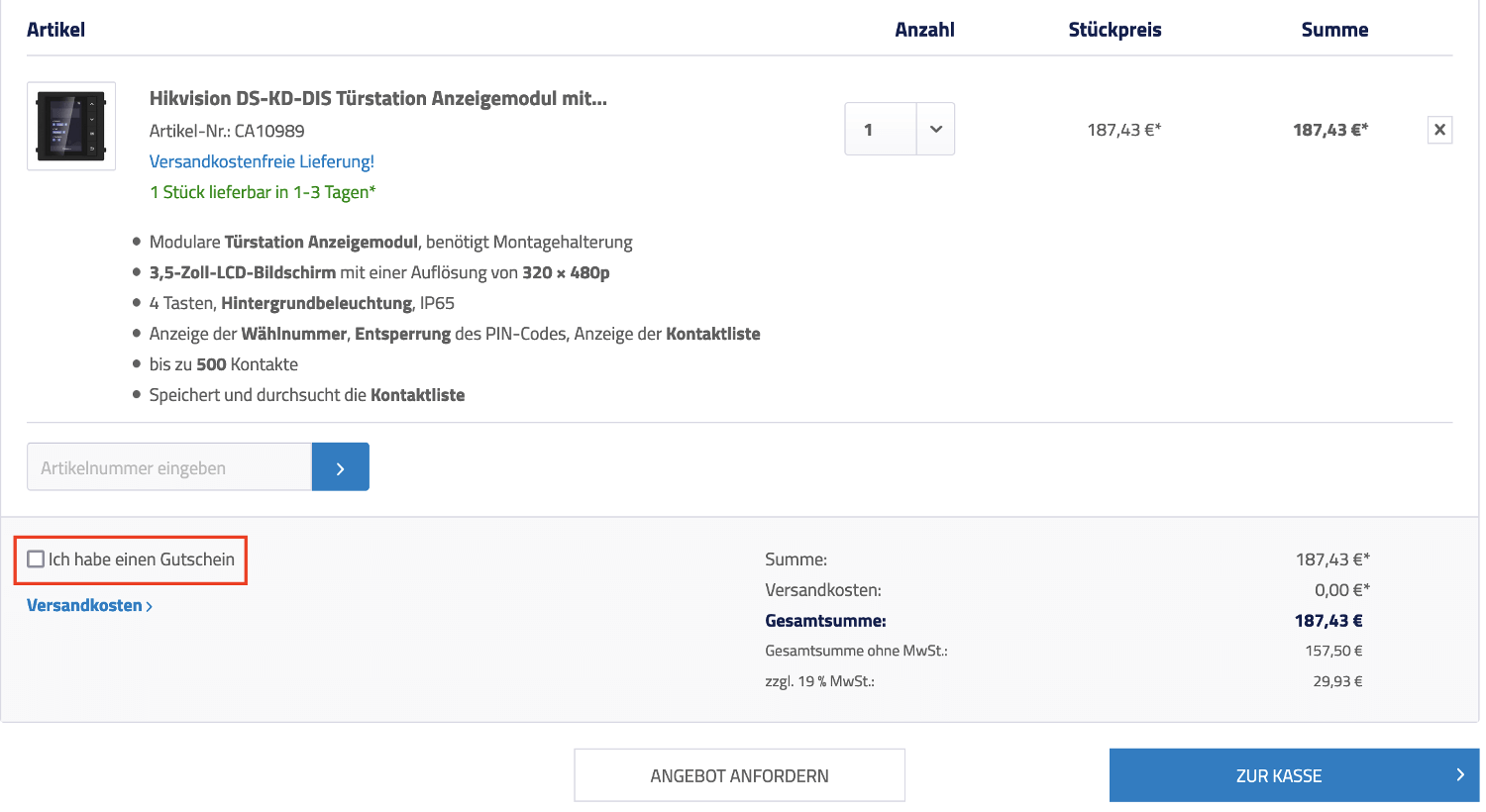This screenshot has height=812, width=1486.
Task: Click 'Anzeige der Wählnummer' bullet text
Action: point(455,334)
